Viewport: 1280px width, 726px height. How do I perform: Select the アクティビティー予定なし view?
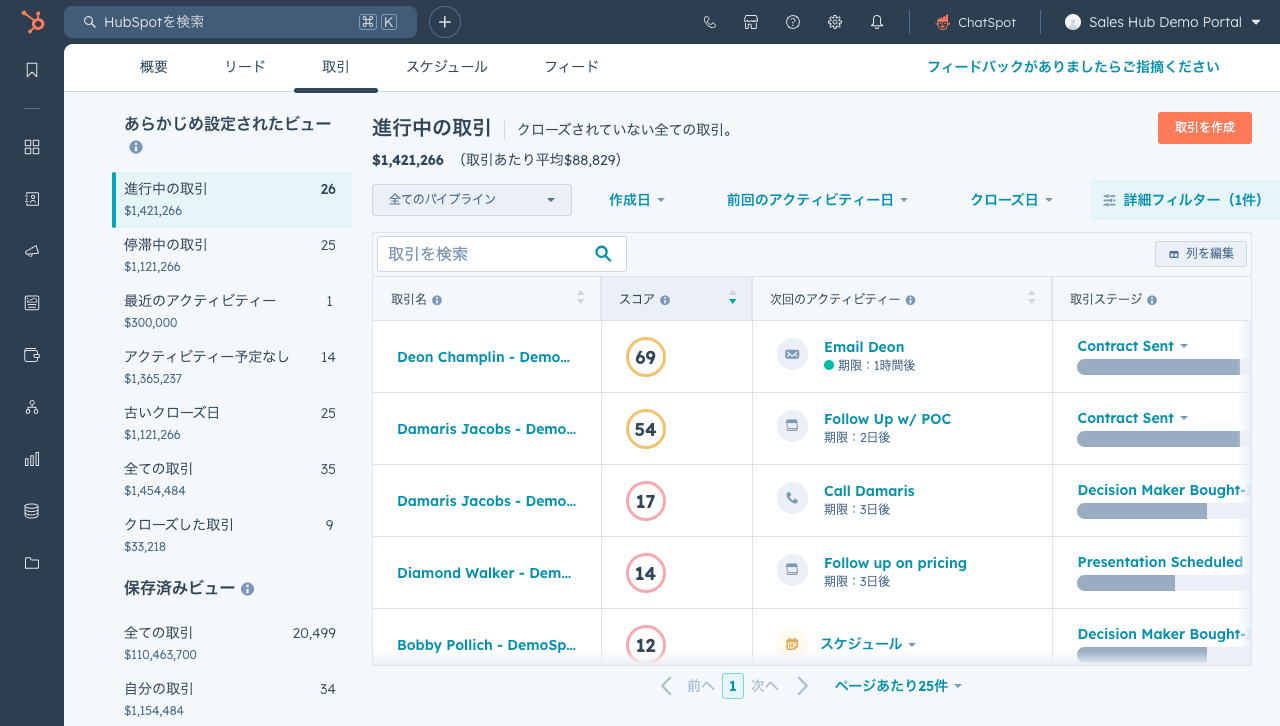pos(232,368)
